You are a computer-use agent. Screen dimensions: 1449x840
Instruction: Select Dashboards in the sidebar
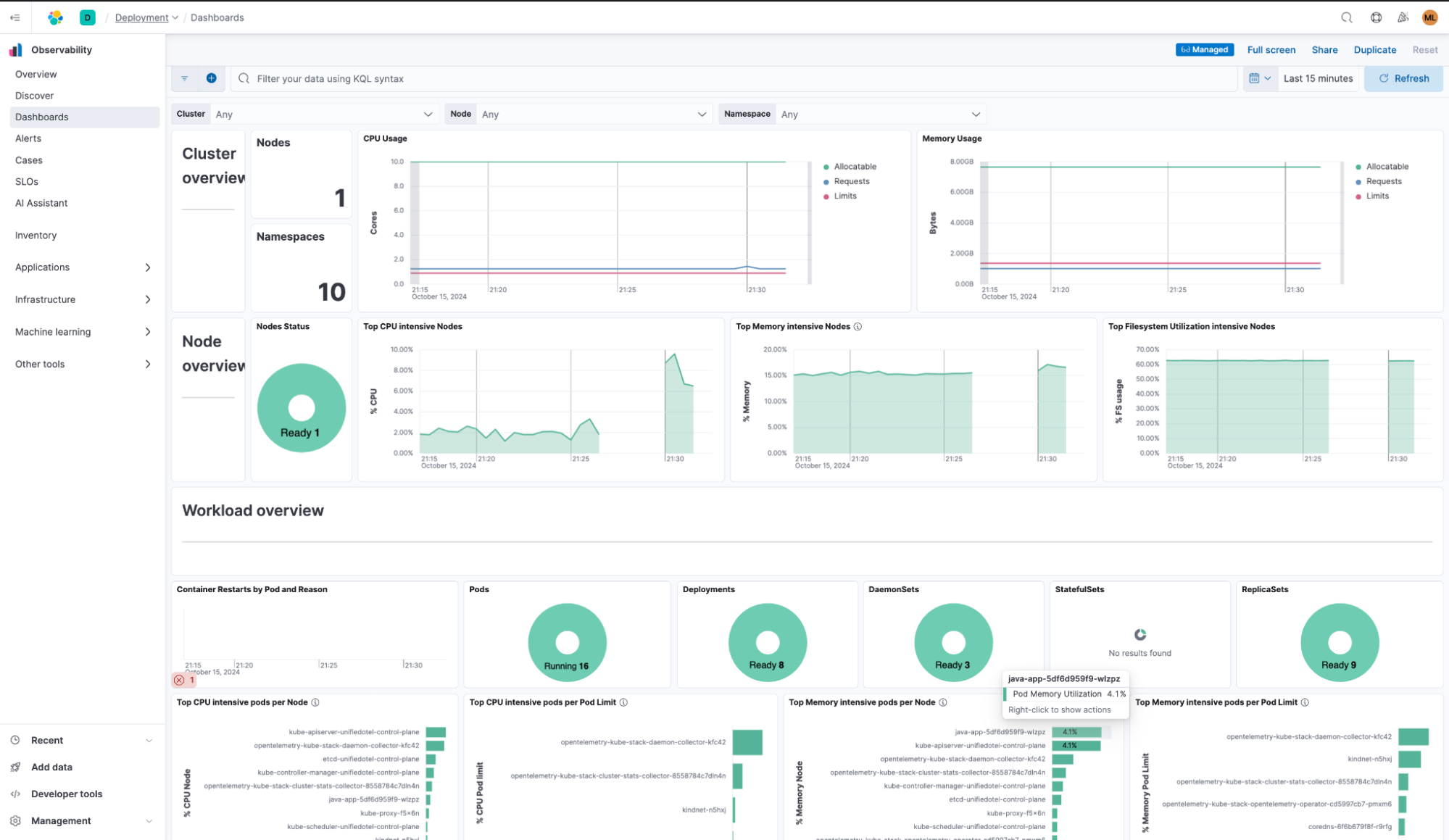click(85, 117)
